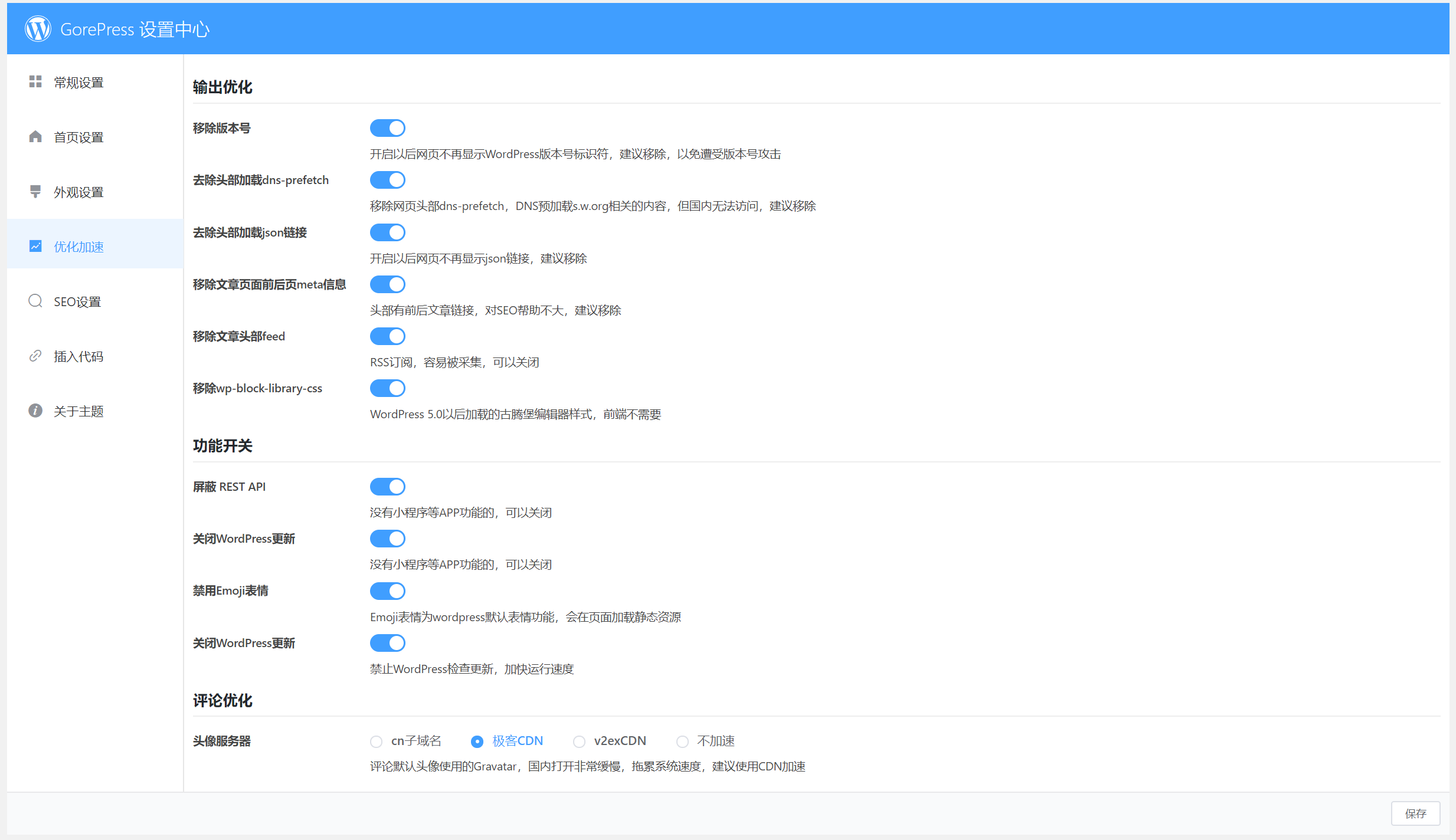Open the 输出优化 section
Viewport: 1456px width, 840px height.
[x=222, y=86]
